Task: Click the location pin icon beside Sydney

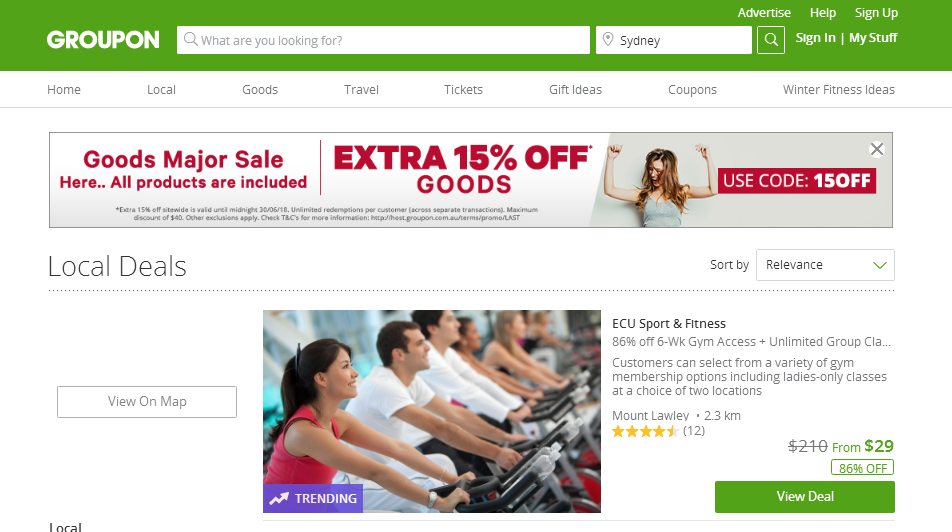Action: click(608, 39)
